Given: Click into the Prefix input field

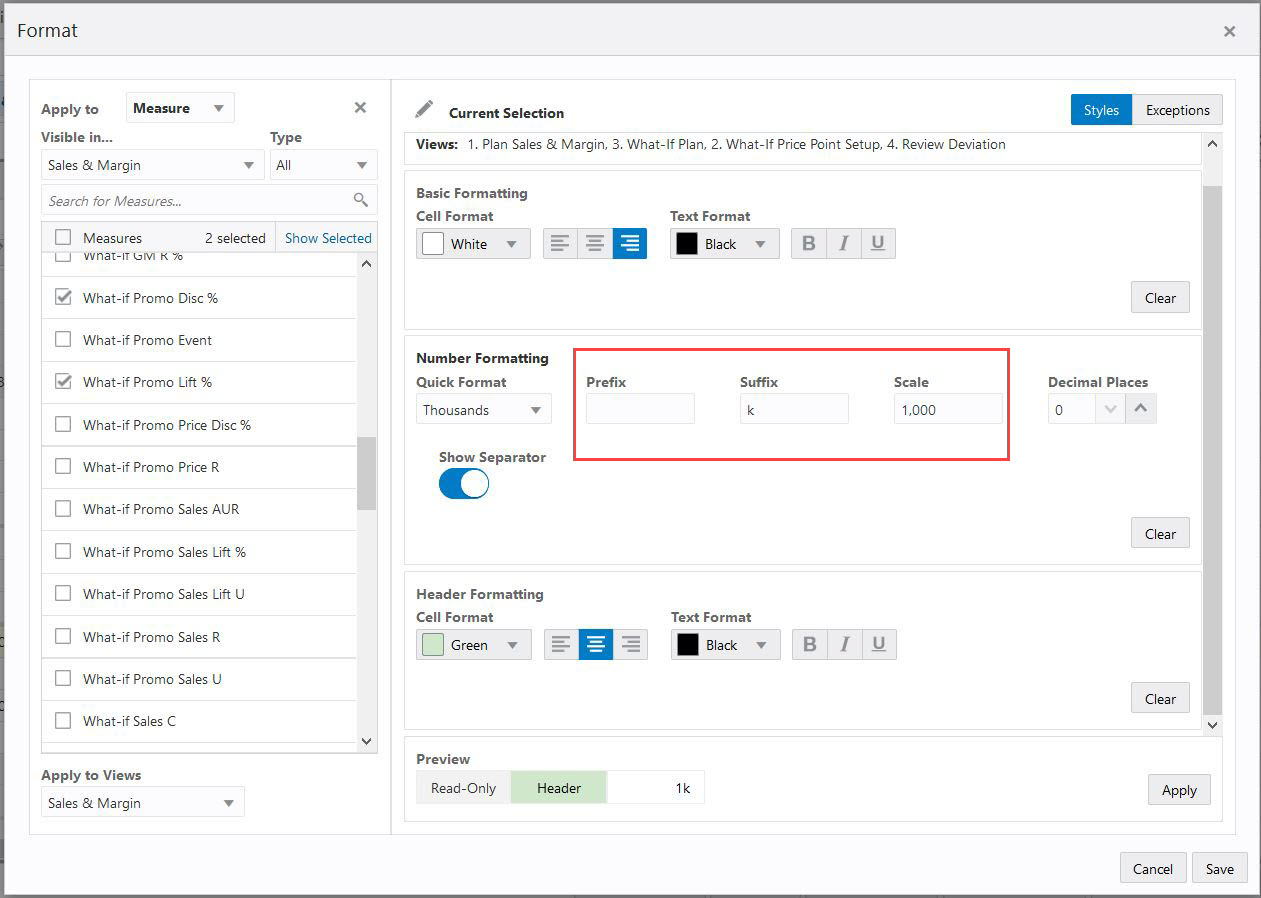Looking at the screenshot, I should 640,409.
